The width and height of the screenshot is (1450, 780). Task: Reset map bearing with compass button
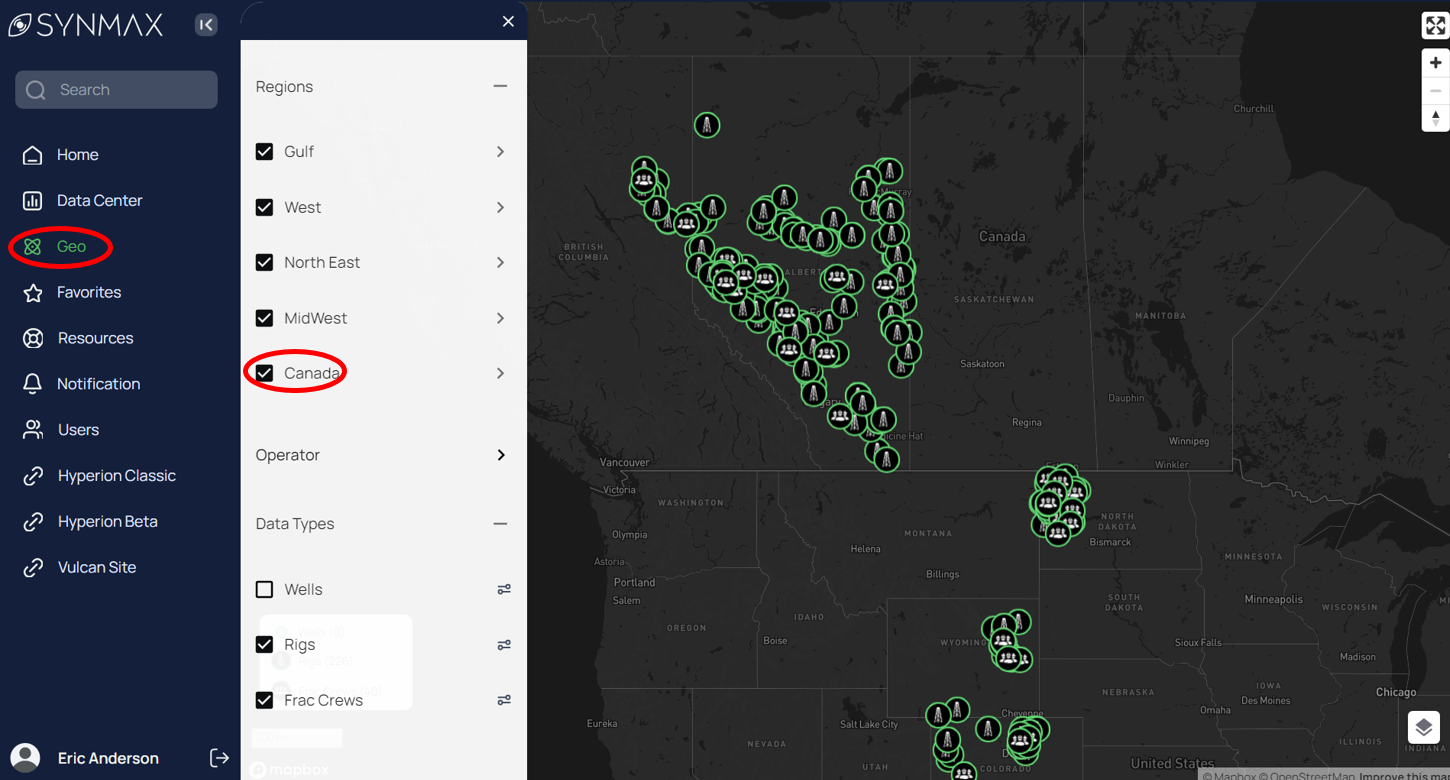click(x=1435, y=117)
